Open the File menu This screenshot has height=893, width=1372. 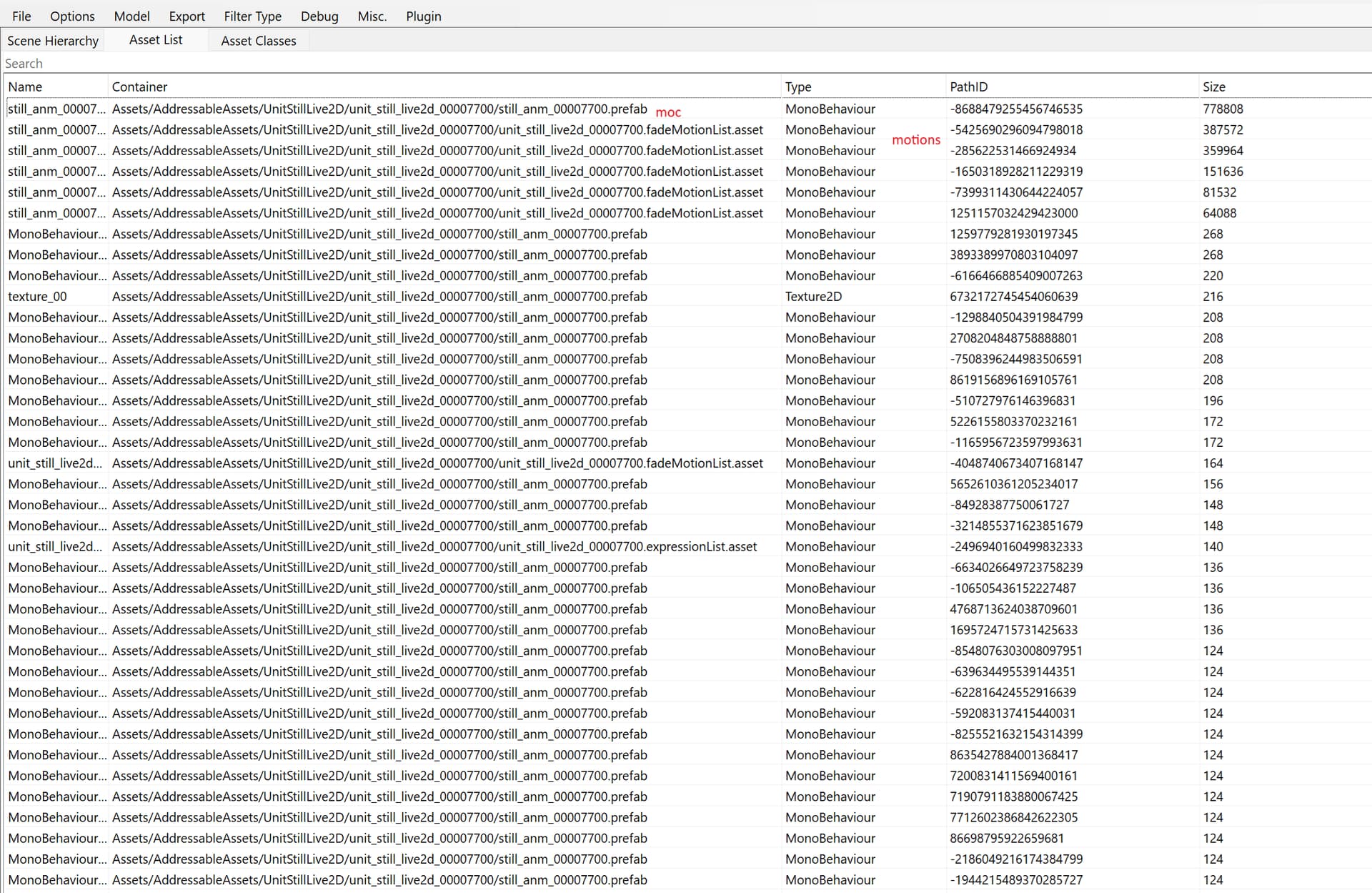(x=21, y=16)
